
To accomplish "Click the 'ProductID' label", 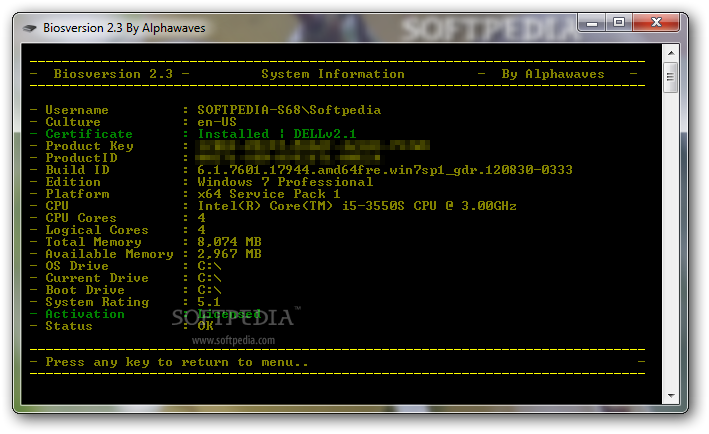I will point(81,158).
